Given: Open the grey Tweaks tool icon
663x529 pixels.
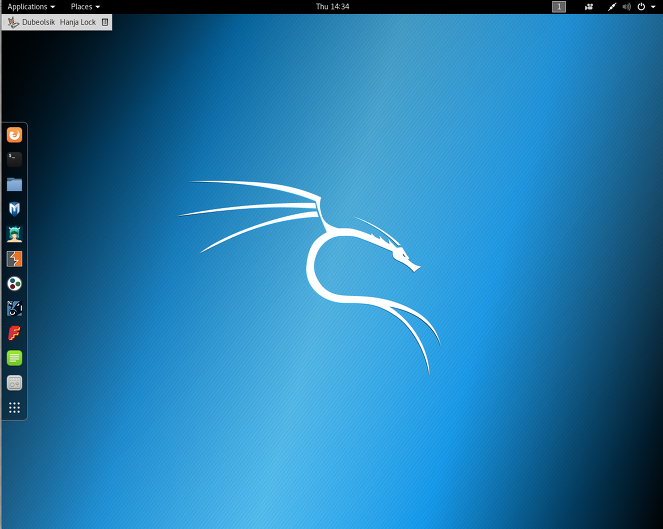Looking at the screenshot, I should [14, 383].
